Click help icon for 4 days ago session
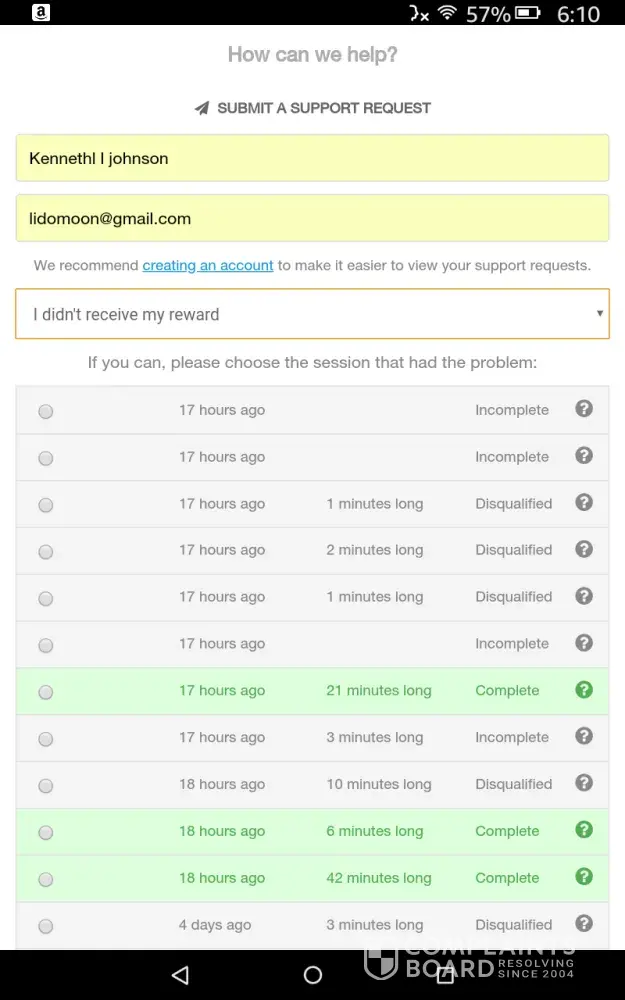Image resolution: width=625 pixels, height=1000 pixels. [x=584, y=924]
